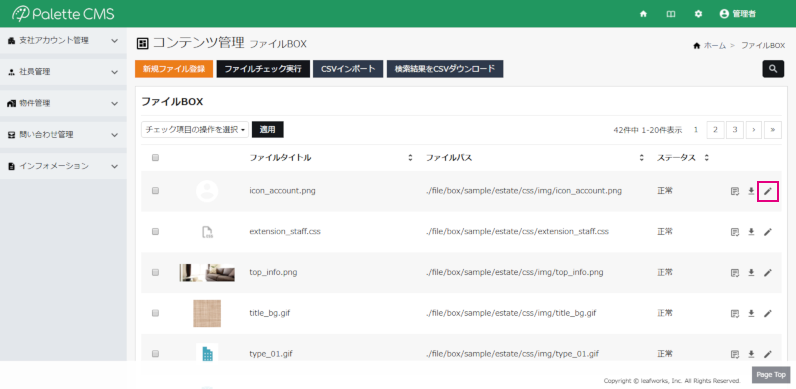This screenshot has height=389, width=796.
Task: Edit type_01.gif with pencil icon
Action: (768, 353)
